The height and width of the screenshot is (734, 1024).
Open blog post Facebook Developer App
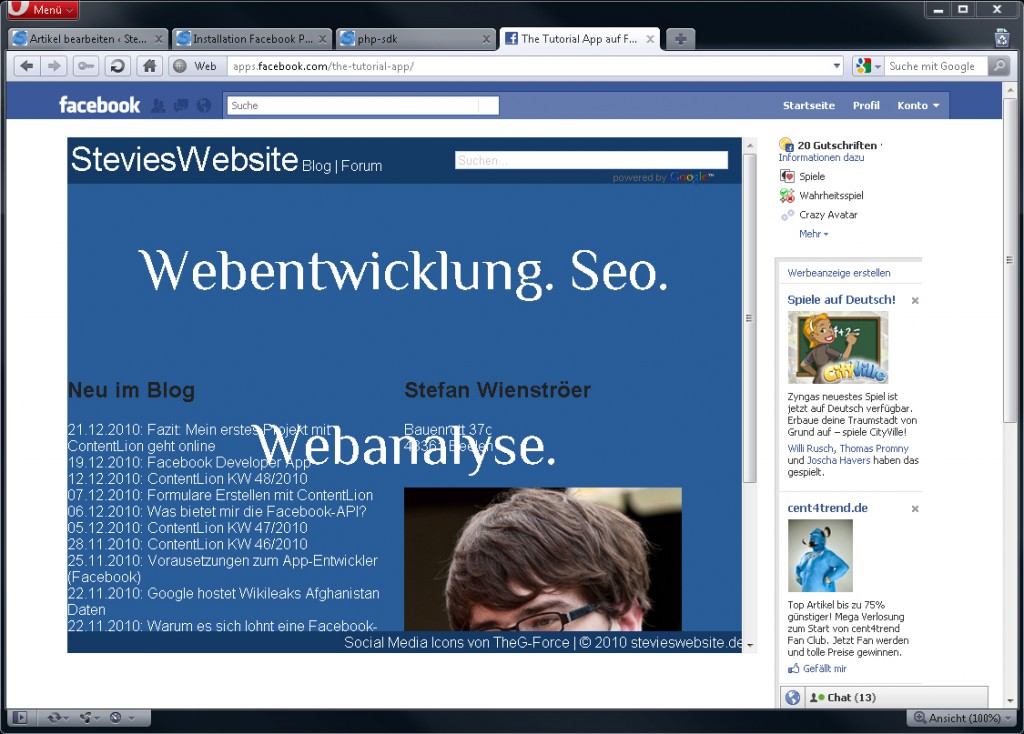pos(230,462)
